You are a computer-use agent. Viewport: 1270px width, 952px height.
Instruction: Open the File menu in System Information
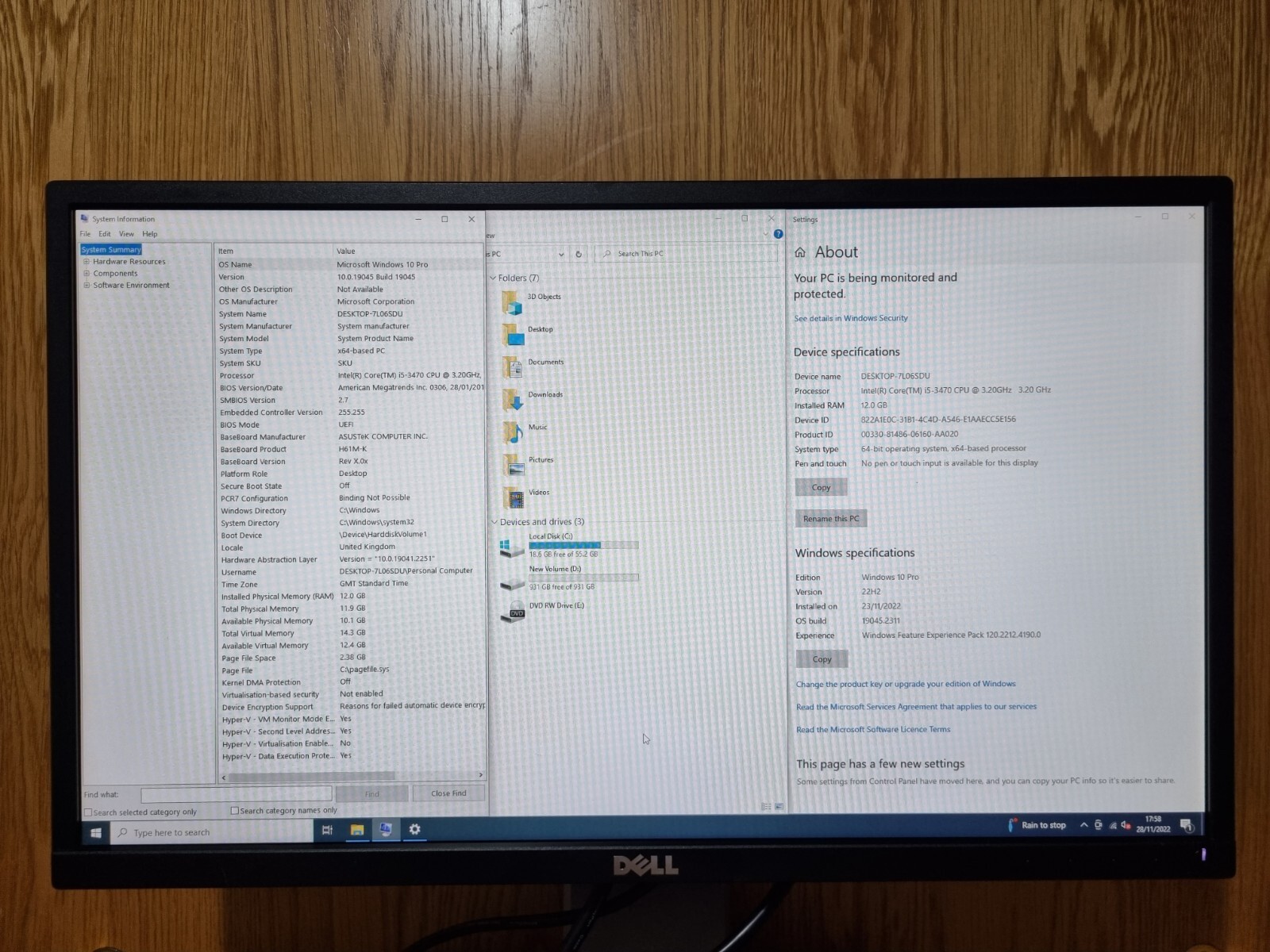[85, 234]
